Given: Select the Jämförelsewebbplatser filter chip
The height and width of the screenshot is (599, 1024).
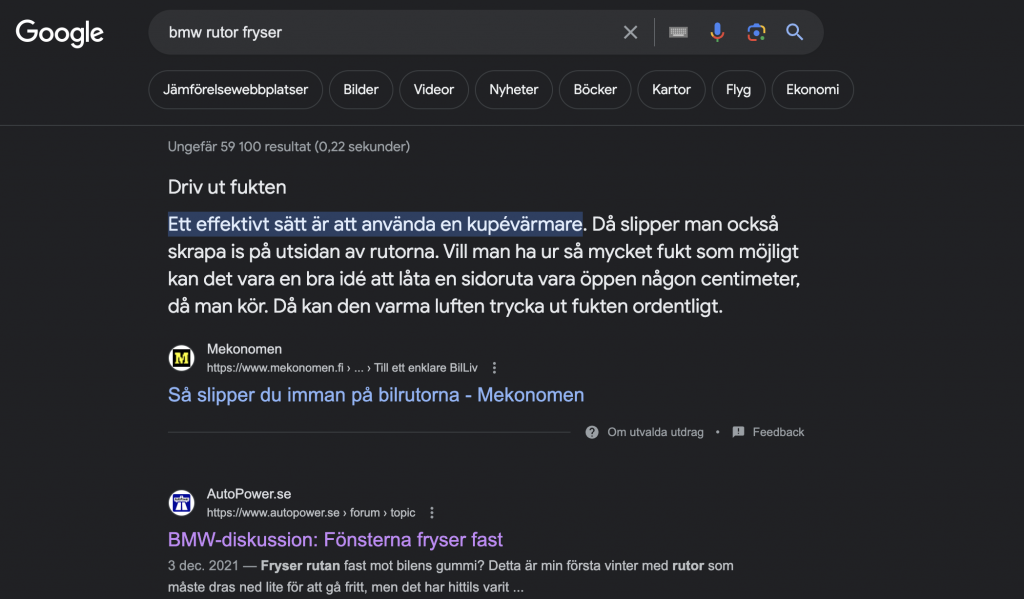Looking at the screenshot, I should [236, 90].
